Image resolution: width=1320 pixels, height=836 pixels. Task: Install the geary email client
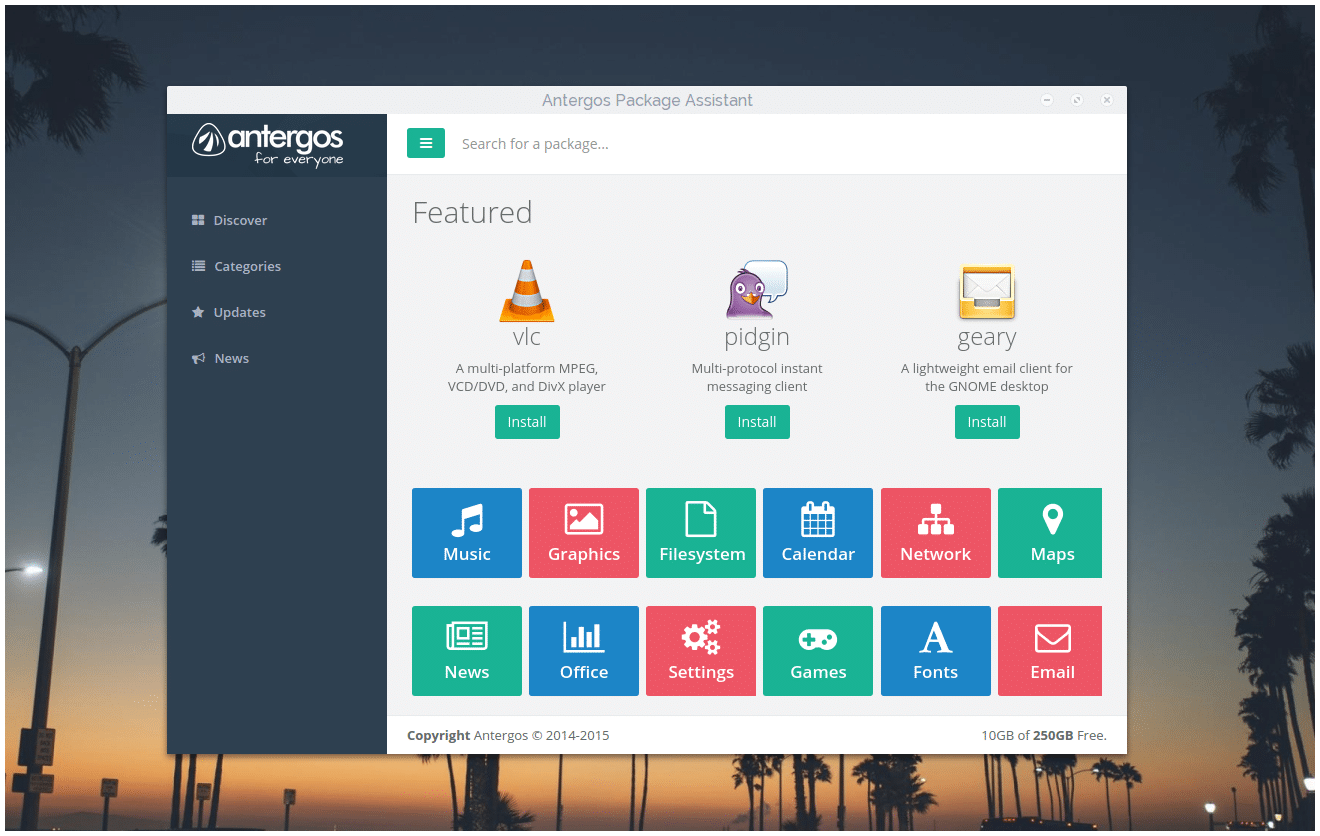pos(987,421)
